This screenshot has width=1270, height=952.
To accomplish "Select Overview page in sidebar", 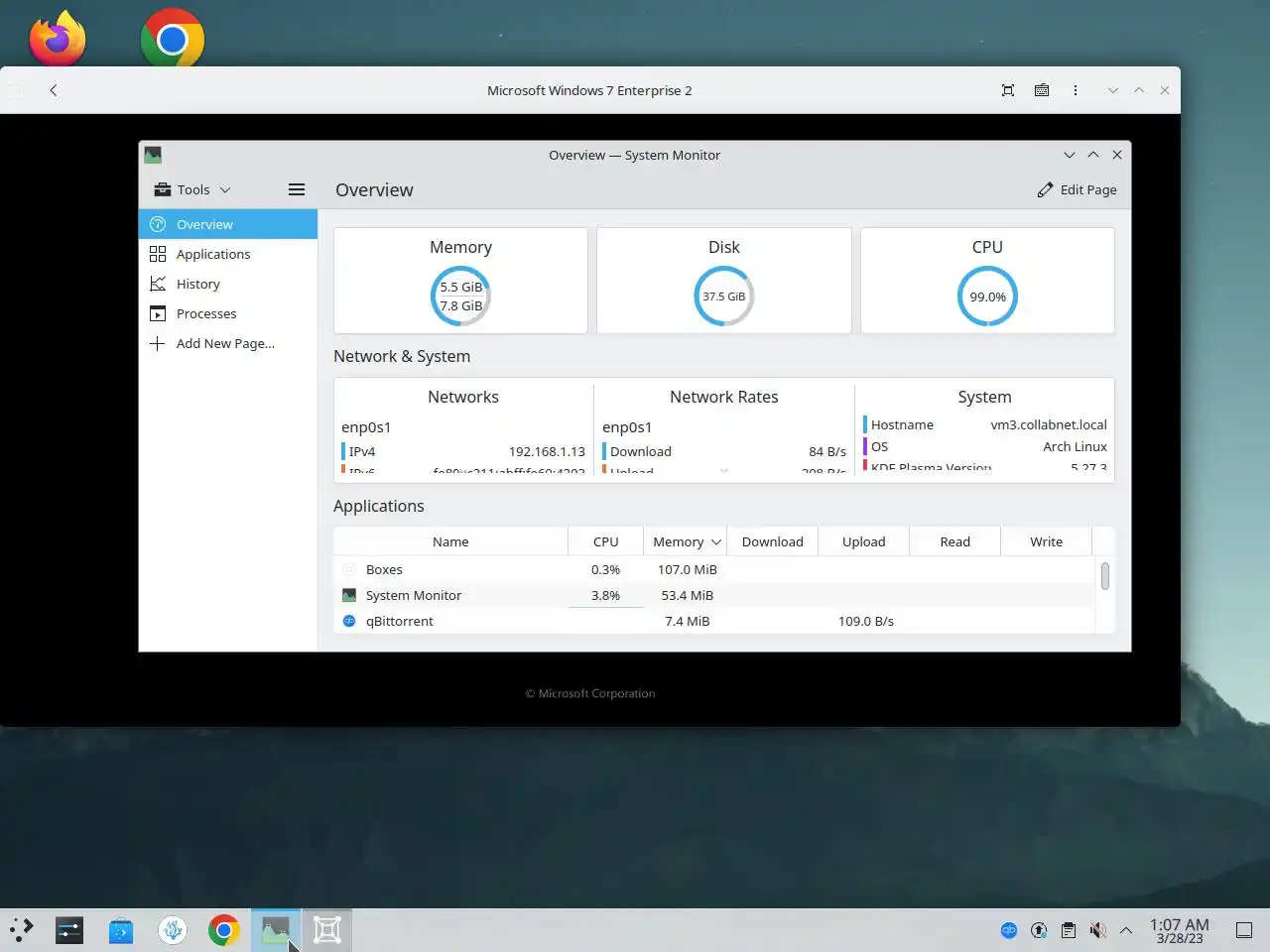I will point(228,224).
